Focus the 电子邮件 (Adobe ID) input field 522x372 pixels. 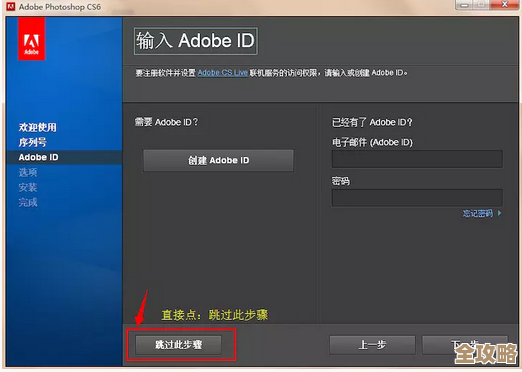point(417,159)
